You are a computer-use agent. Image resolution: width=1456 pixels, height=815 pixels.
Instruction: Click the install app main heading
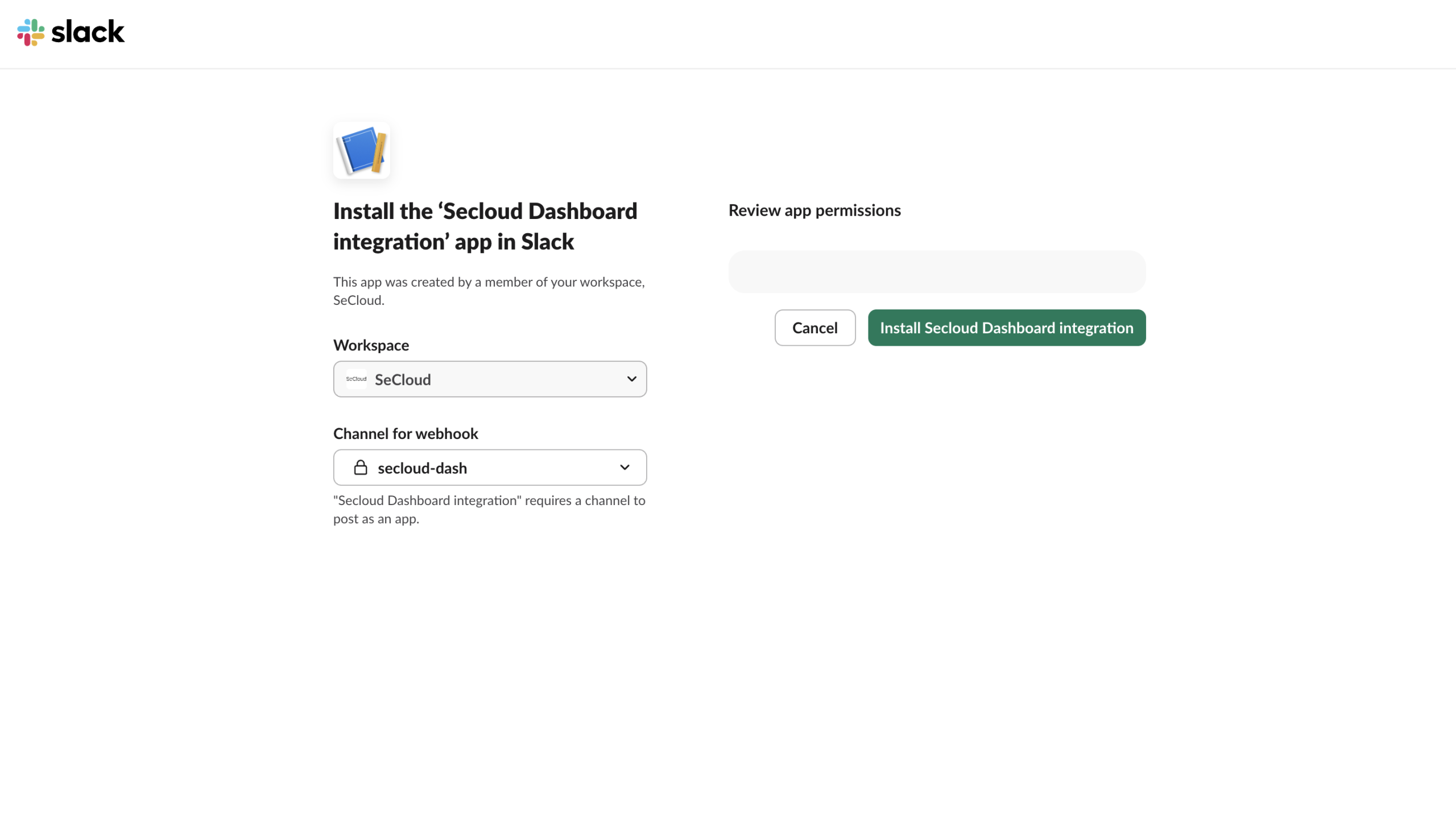(485, 226)
